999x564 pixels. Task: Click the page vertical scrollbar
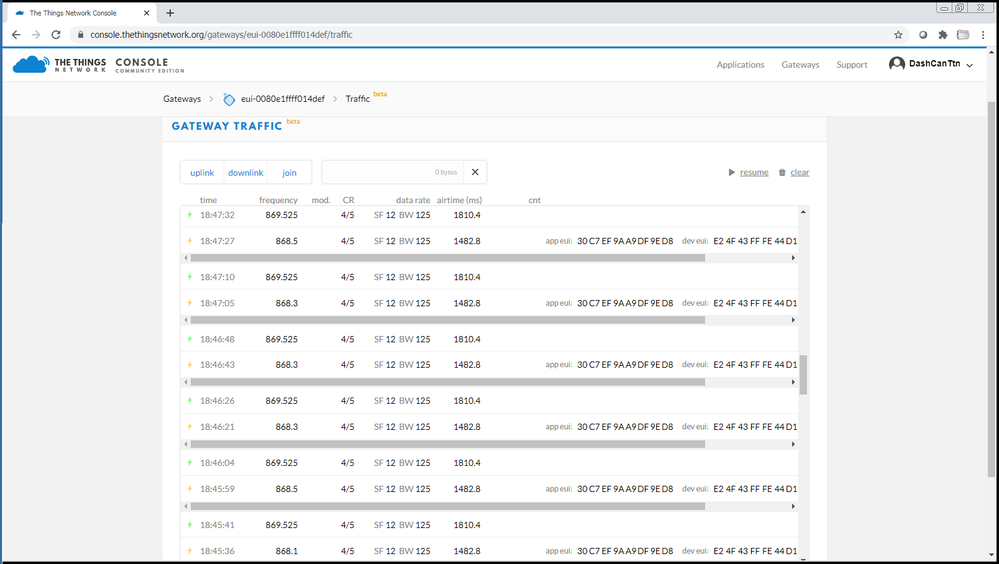pyautogui.click(x=991, y=289)
